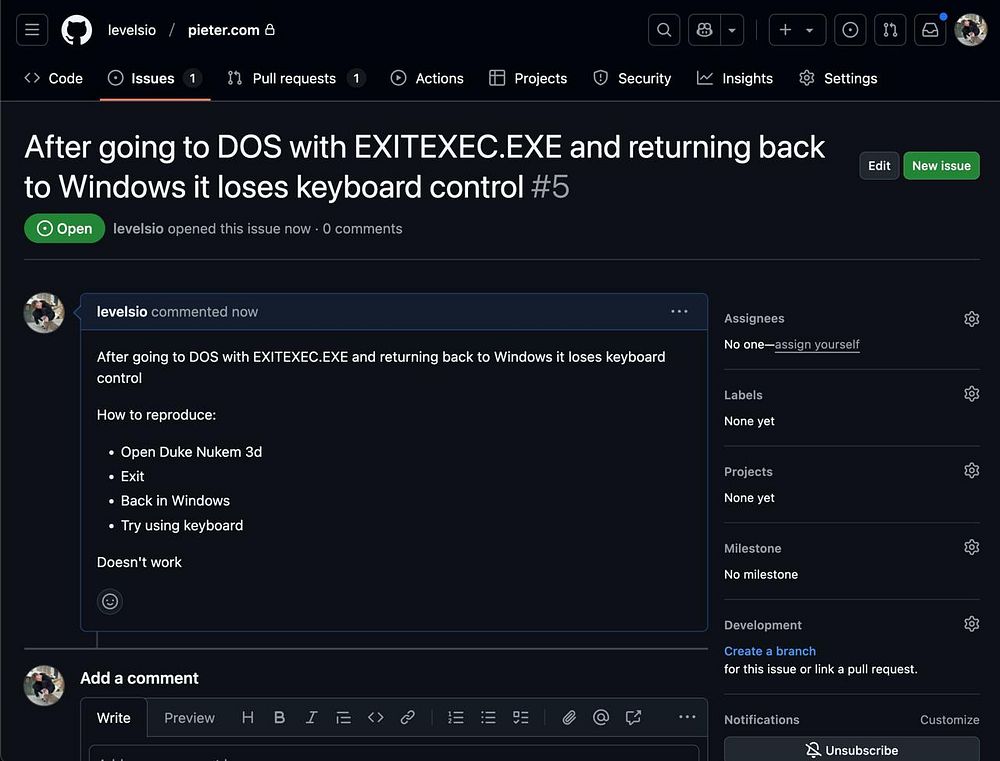This screenshot has width=1000, height=761.
Task: Click the commenter avatar beside the comment
Action: coord(44,313)
